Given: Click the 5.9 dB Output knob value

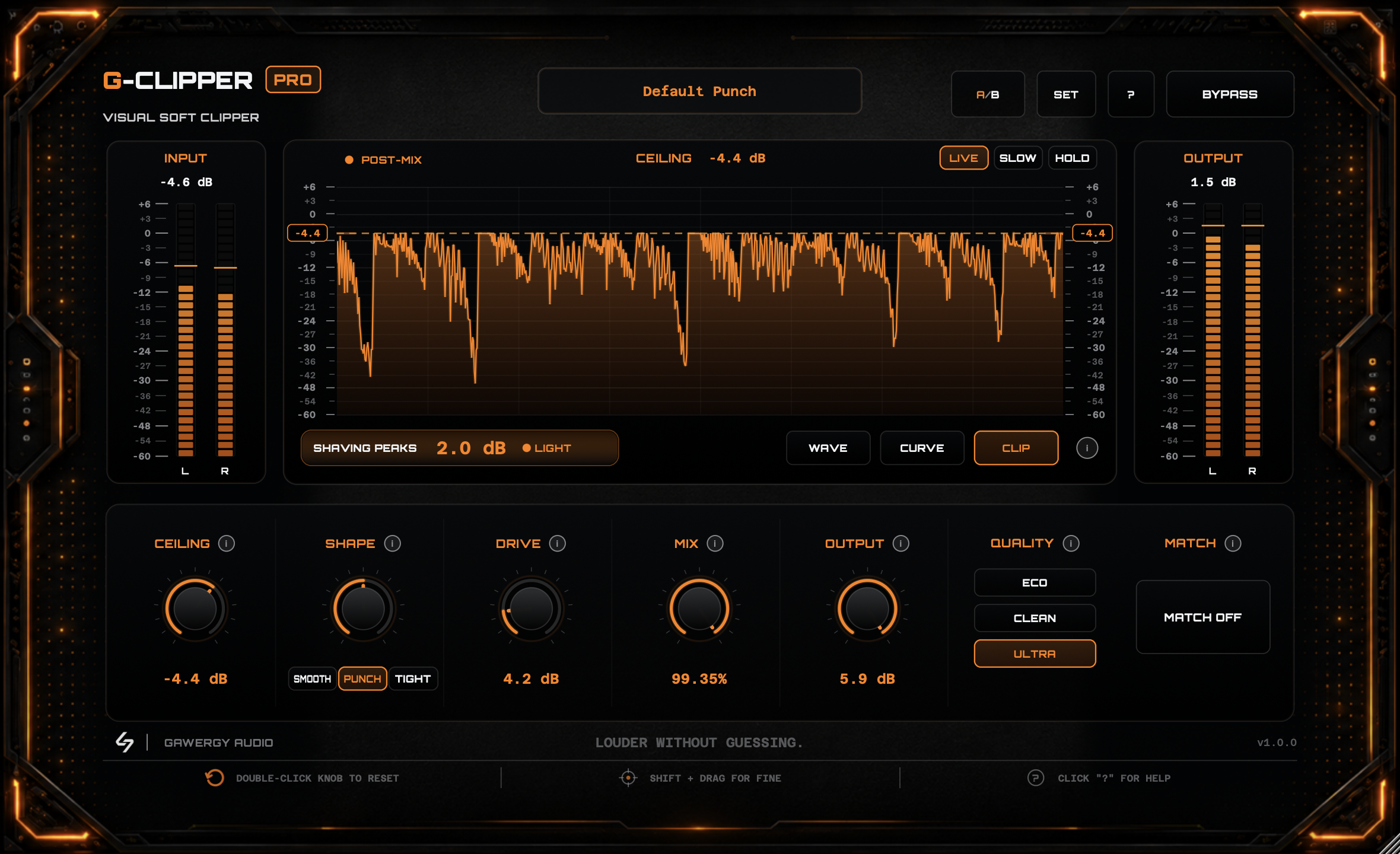Looking at the screenshot, I should pyautogui.click(x=867, y=678).
